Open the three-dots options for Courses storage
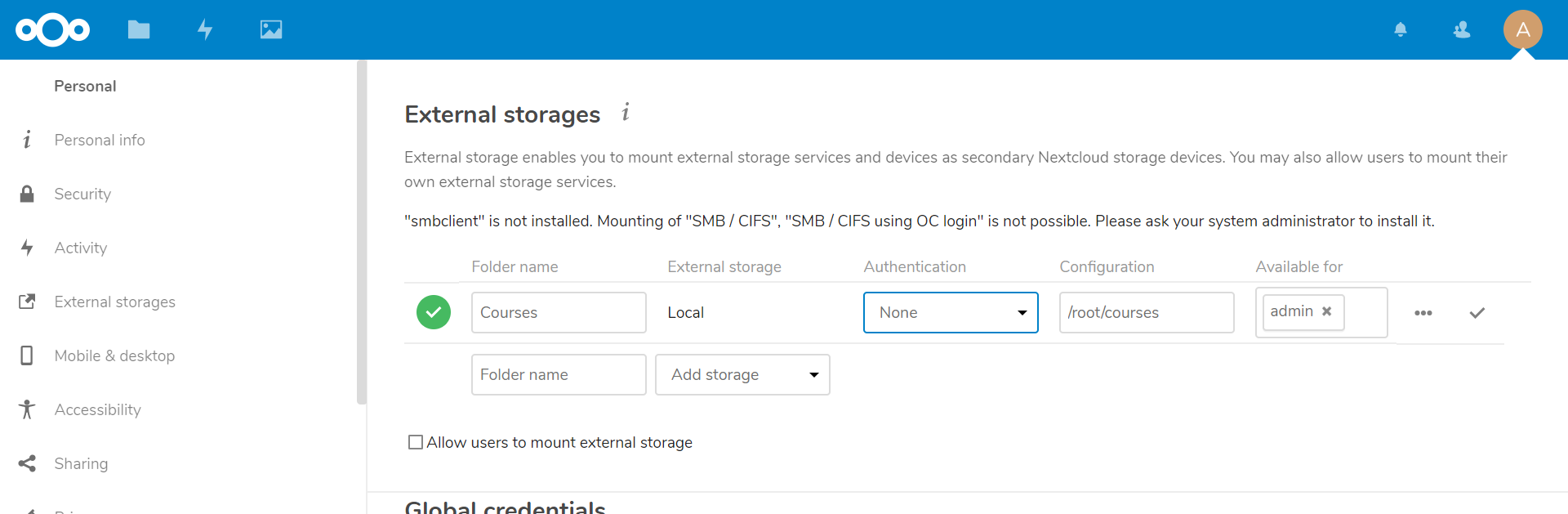The width and height of the screenshot is (1568, 514). pyautogui.click(x=1423, y=313)
